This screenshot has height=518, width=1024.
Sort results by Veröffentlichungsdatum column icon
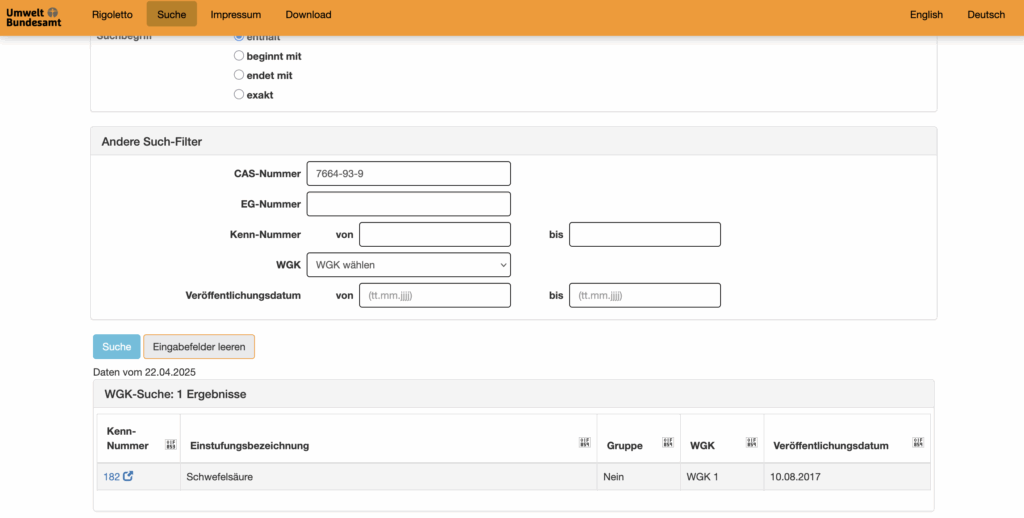[918, 443]
